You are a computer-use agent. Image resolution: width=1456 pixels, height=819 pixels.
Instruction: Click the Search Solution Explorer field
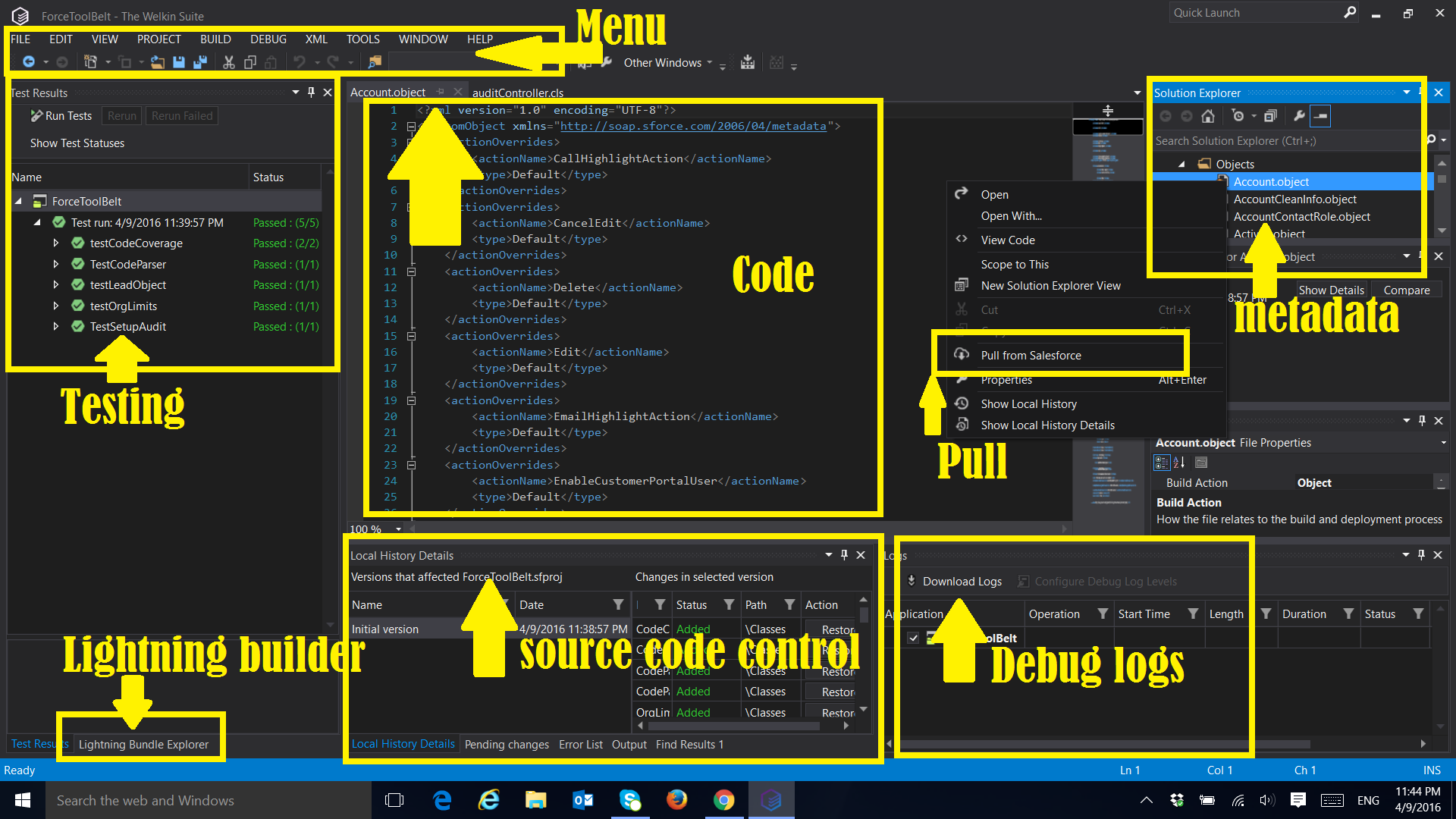tap(1282, 141)
